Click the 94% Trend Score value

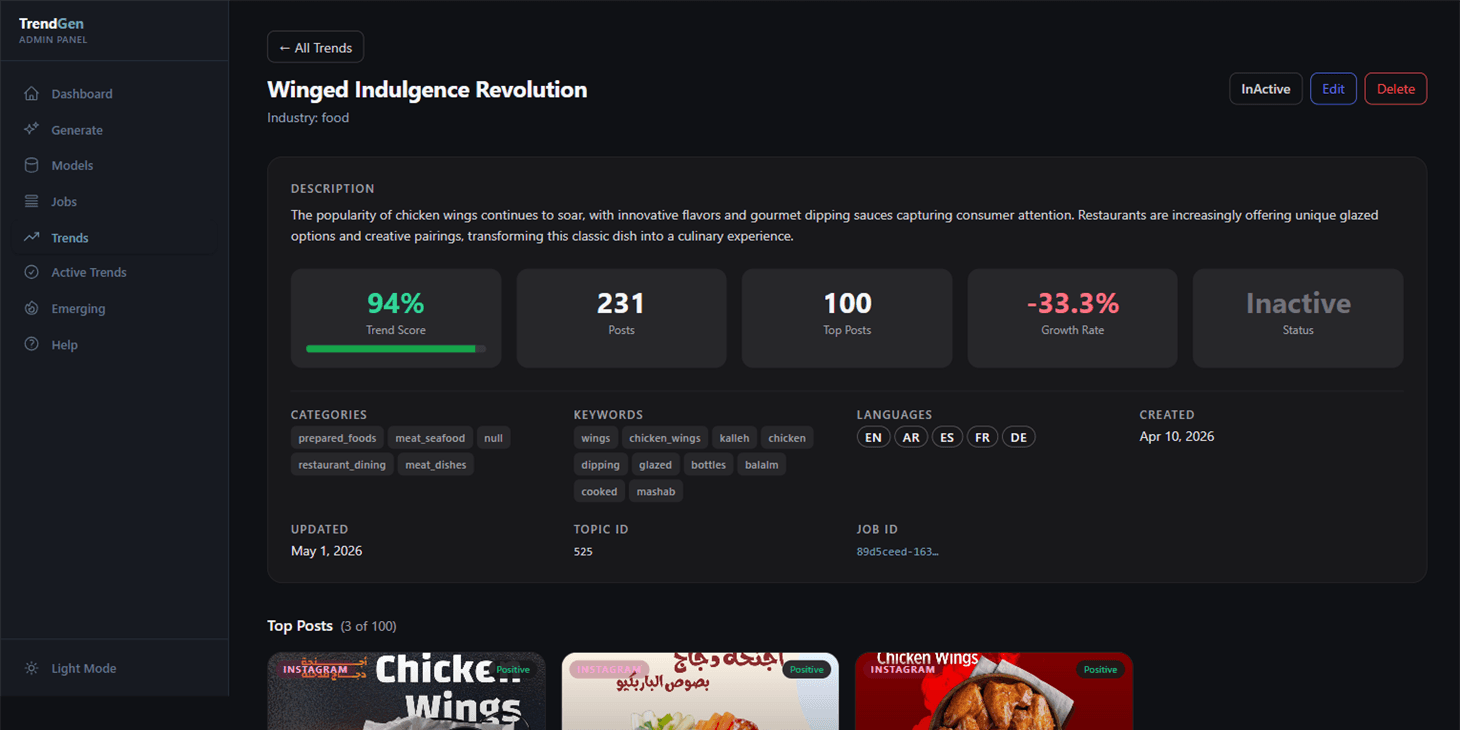coord(396,303)
